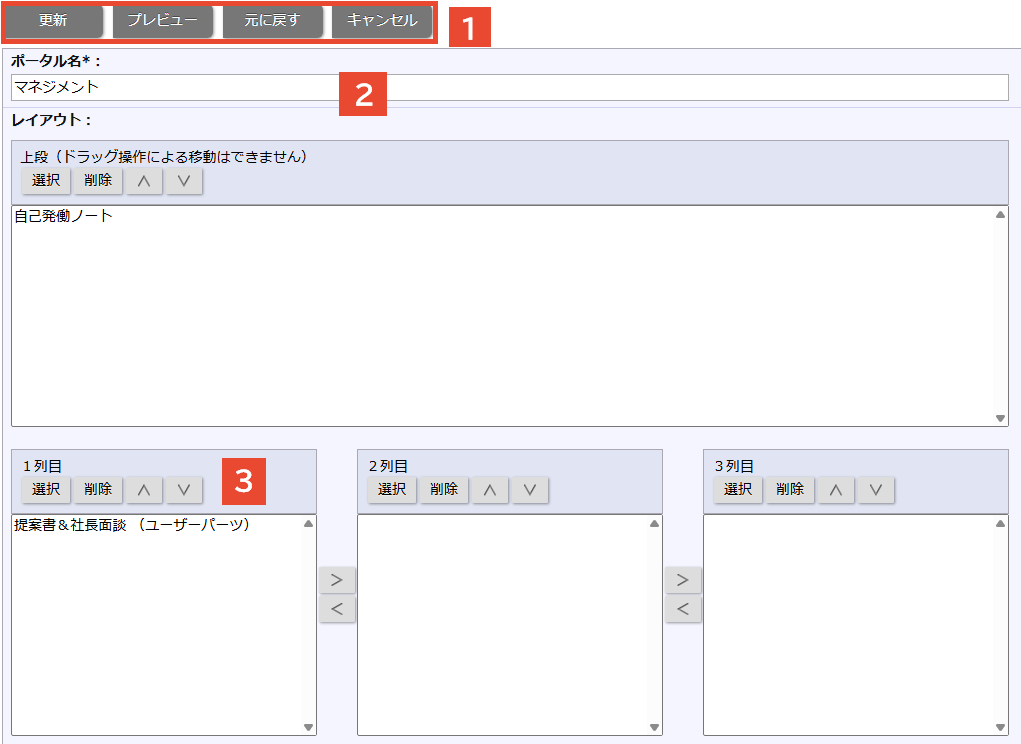Click 選択 button for 1列目
This screenshot has height=744, width=1021.
pos(46,490)
